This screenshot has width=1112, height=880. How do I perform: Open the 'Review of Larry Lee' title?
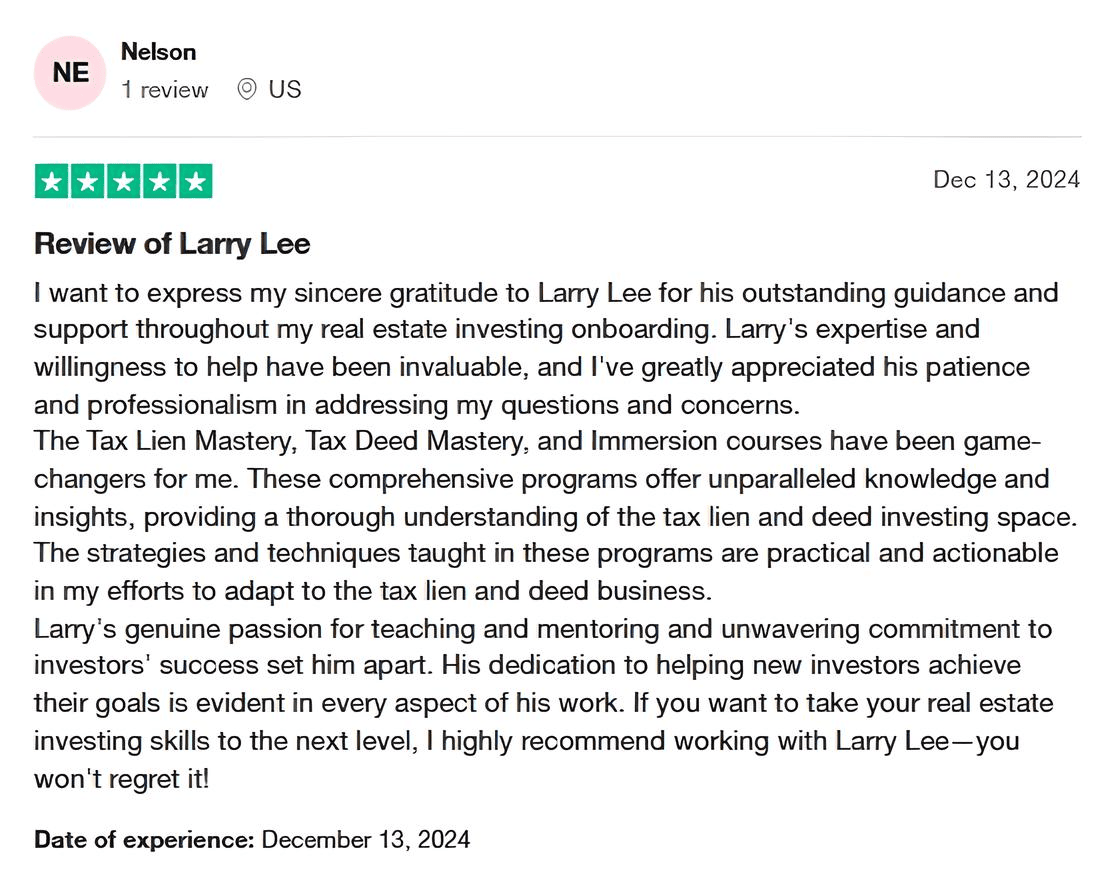pos(172,243)
